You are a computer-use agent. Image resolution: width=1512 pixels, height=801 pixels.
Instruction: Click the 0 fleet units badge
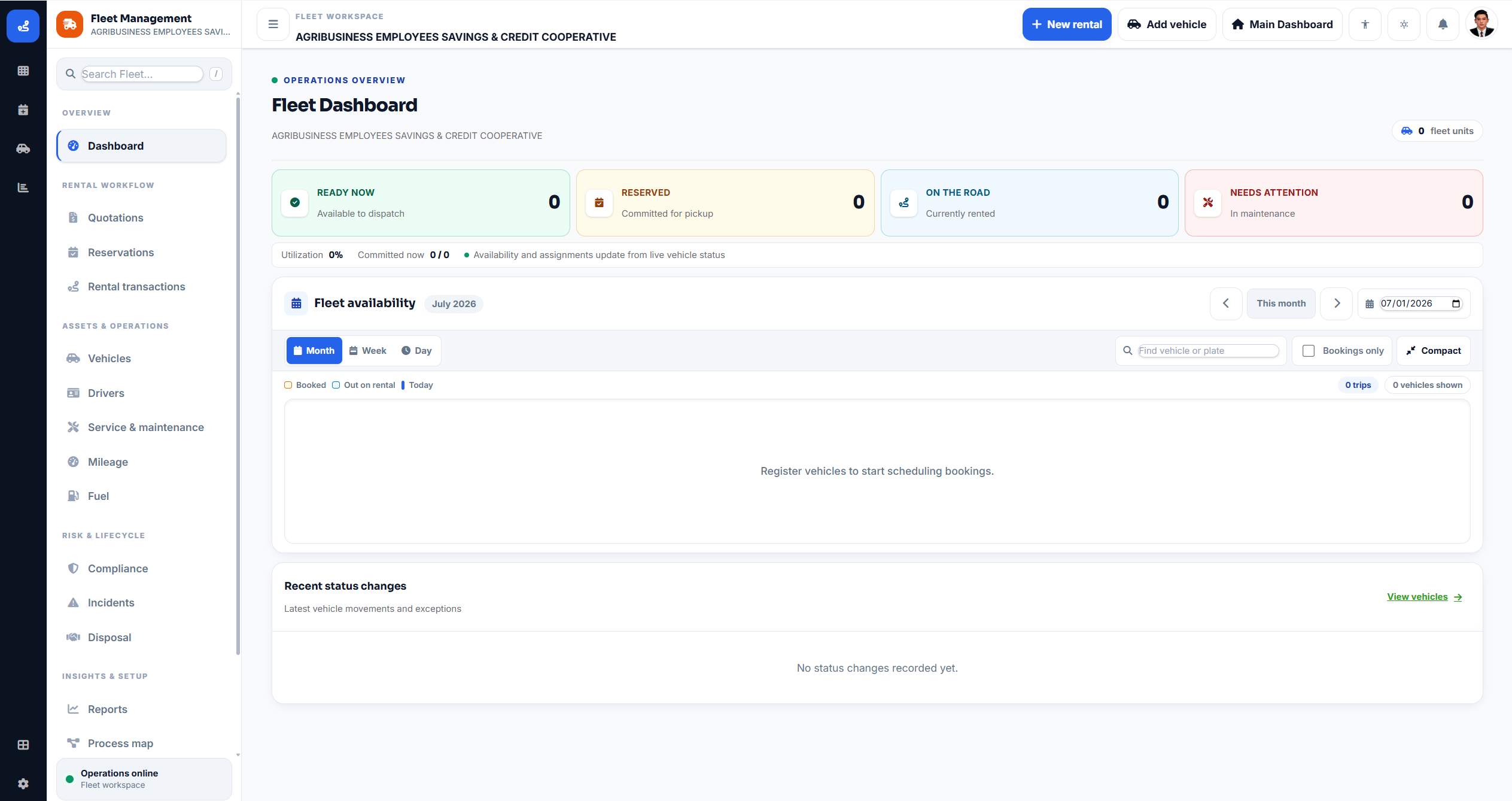(x=1437, y=131)
